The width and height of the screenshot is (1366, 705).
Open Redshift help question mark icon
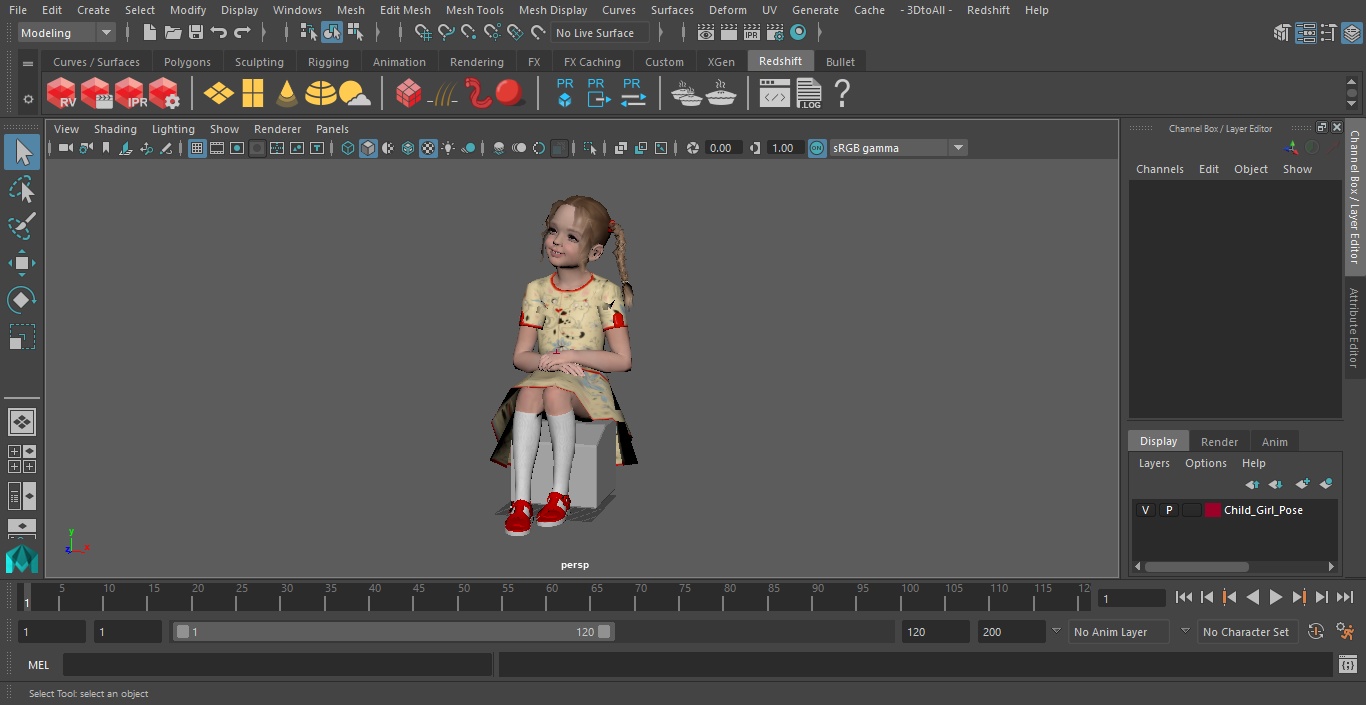click(x=842, y=94)
